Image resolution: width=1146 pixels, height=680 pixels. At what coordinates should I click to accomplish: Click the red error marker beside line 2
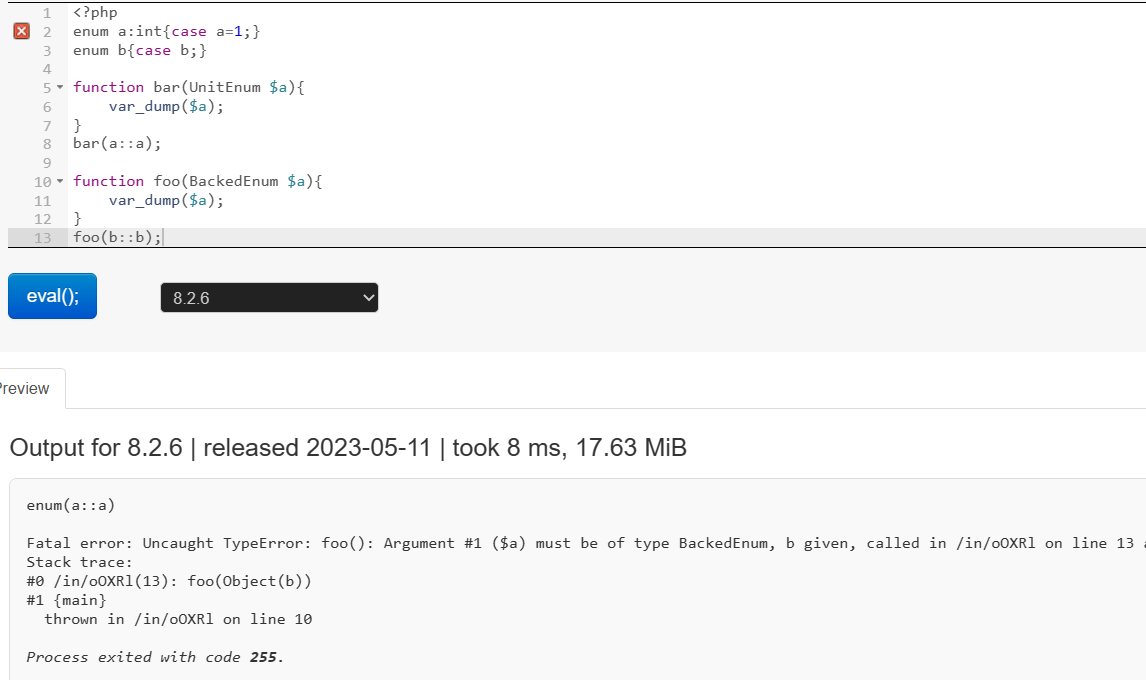point(20,30)
